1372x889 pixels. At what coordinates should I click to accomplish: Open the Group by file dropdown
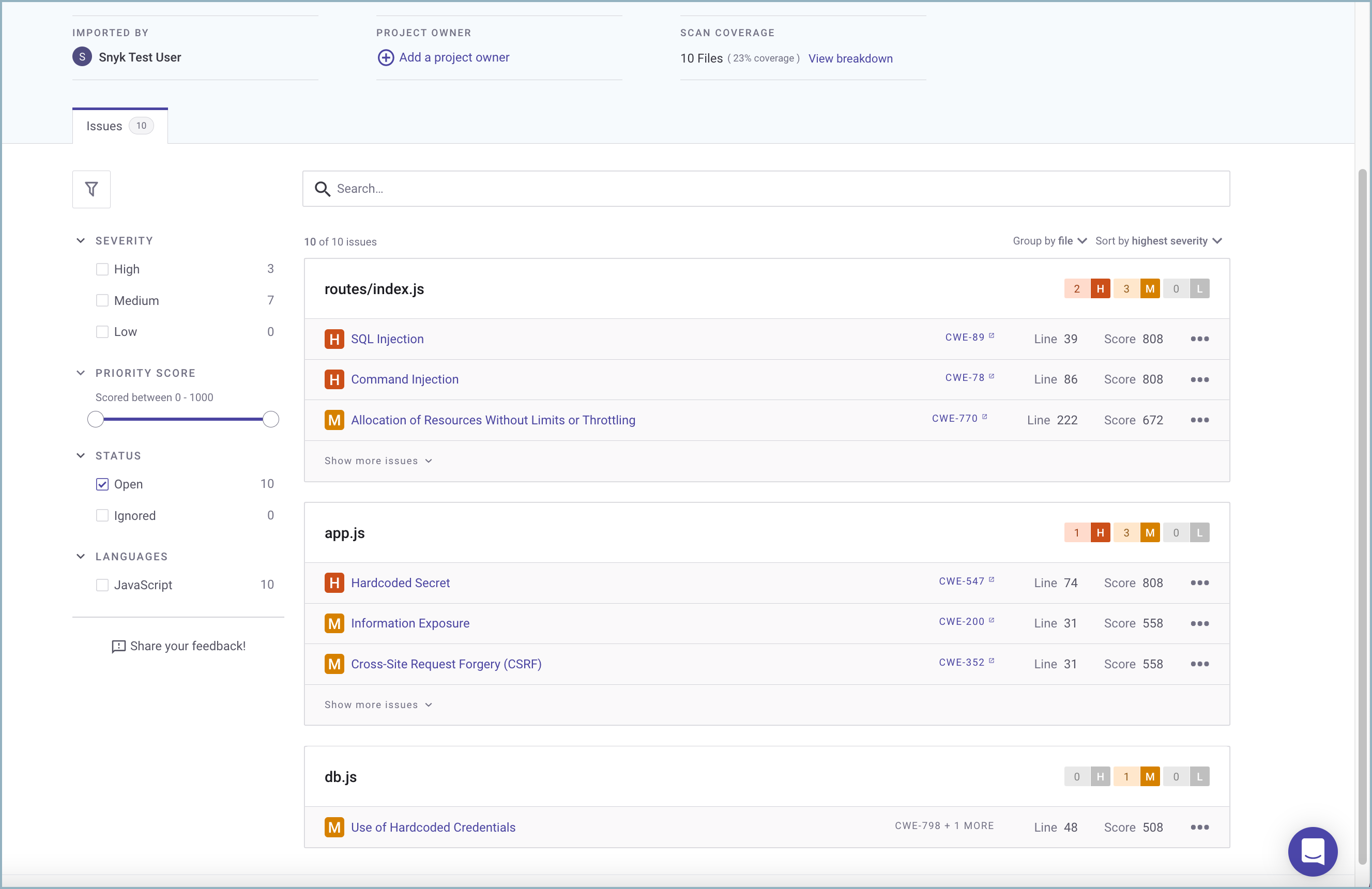pos(1049,241)
